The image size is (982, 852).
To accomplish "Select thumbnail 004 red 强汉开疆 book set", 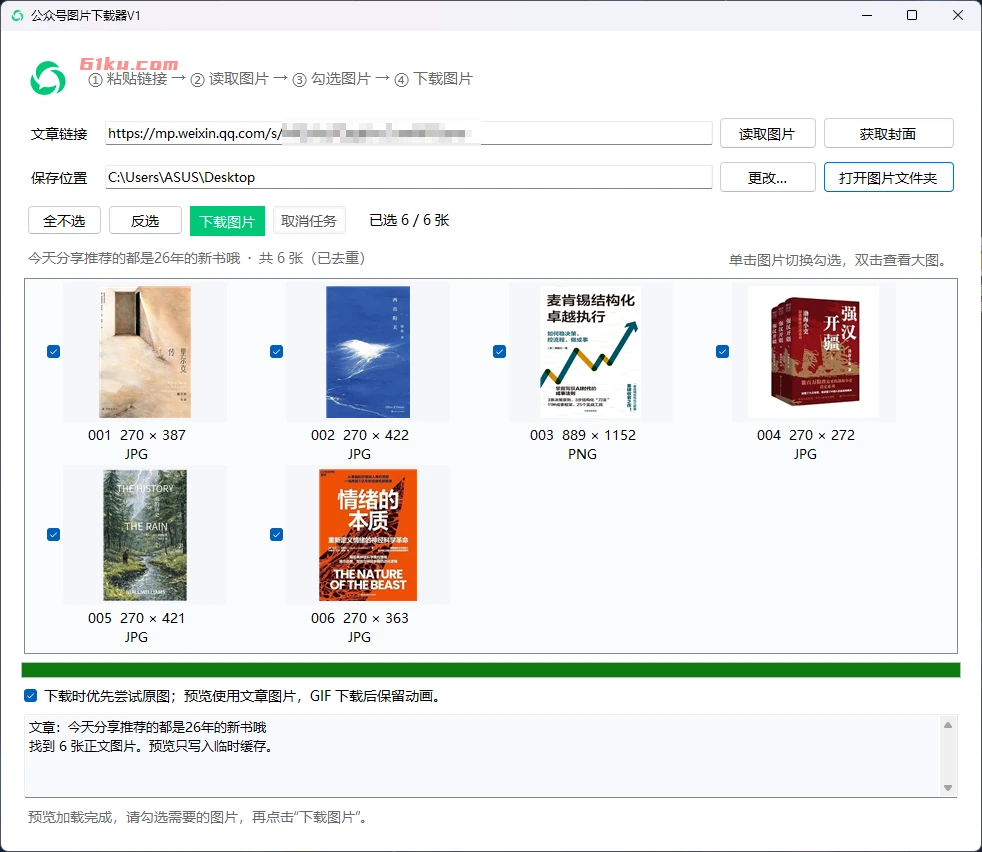I will (x=814, y=352).
